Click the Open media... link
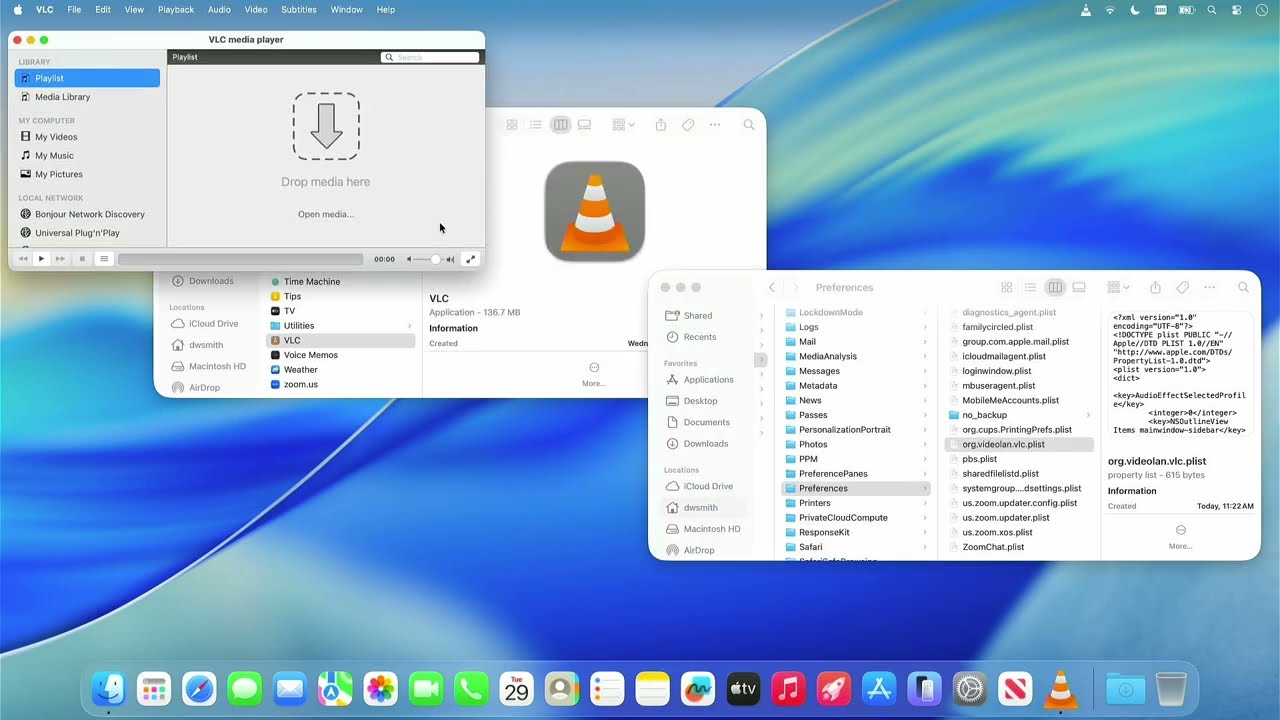The image size is (1280, 720). point(326,214)
